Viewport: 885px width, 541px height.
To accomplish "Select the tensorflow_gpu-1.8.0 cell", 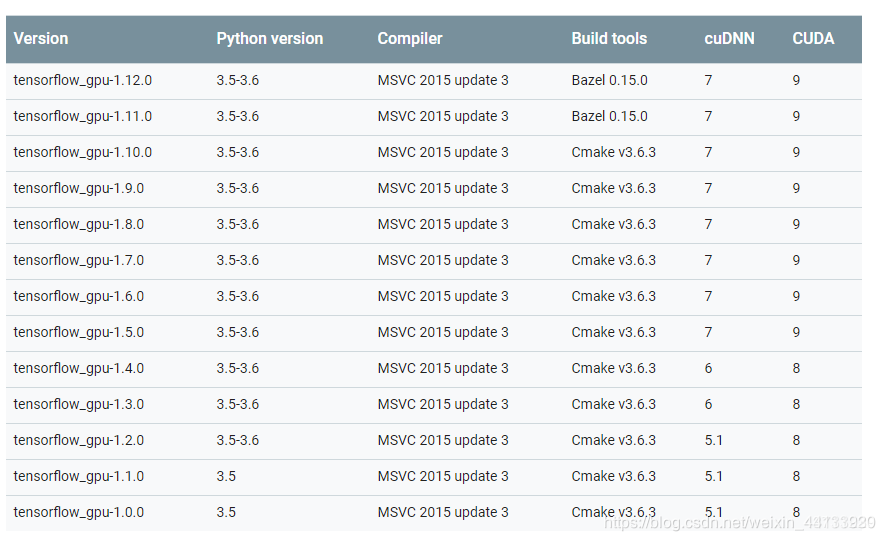I will click(x=78, y=225).
